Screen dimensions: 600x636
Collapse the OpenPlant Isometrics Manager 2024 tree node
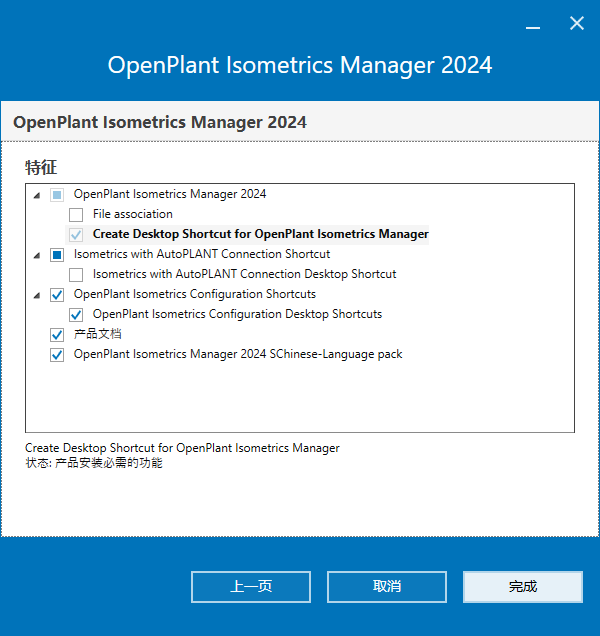tap(37, 196)
